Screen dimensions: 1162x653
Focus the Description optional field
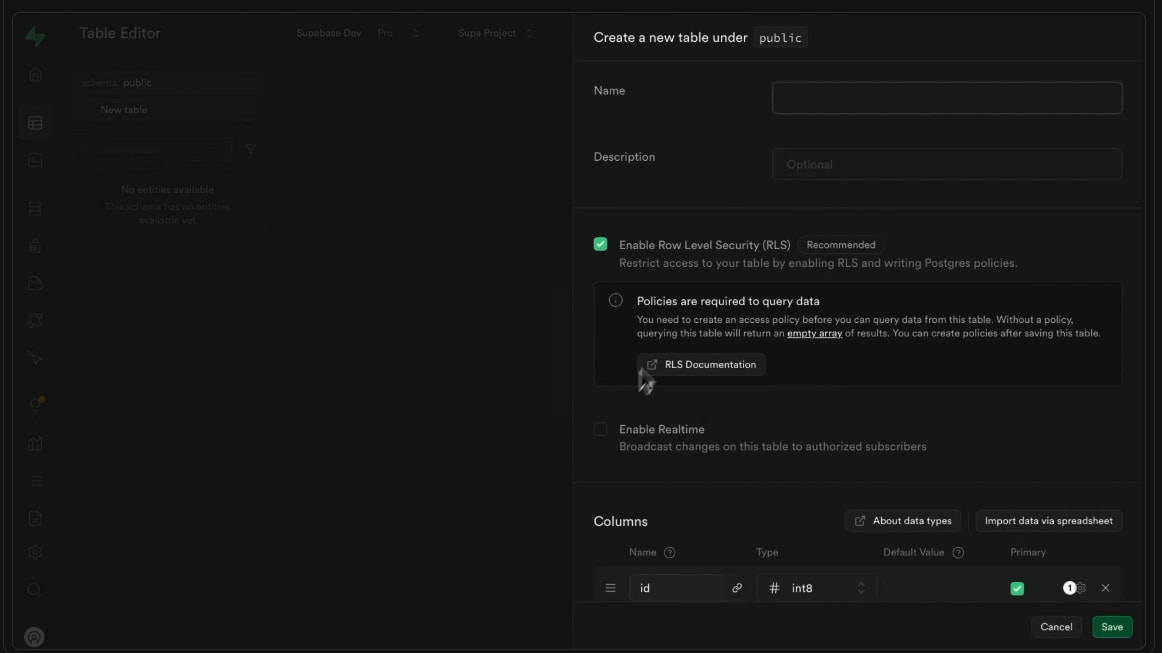946,165
